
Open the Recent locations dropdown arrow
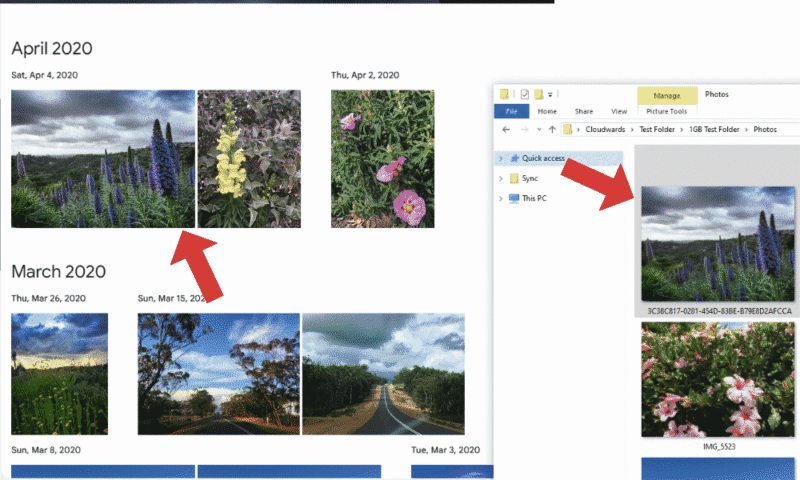pos(539,130)
